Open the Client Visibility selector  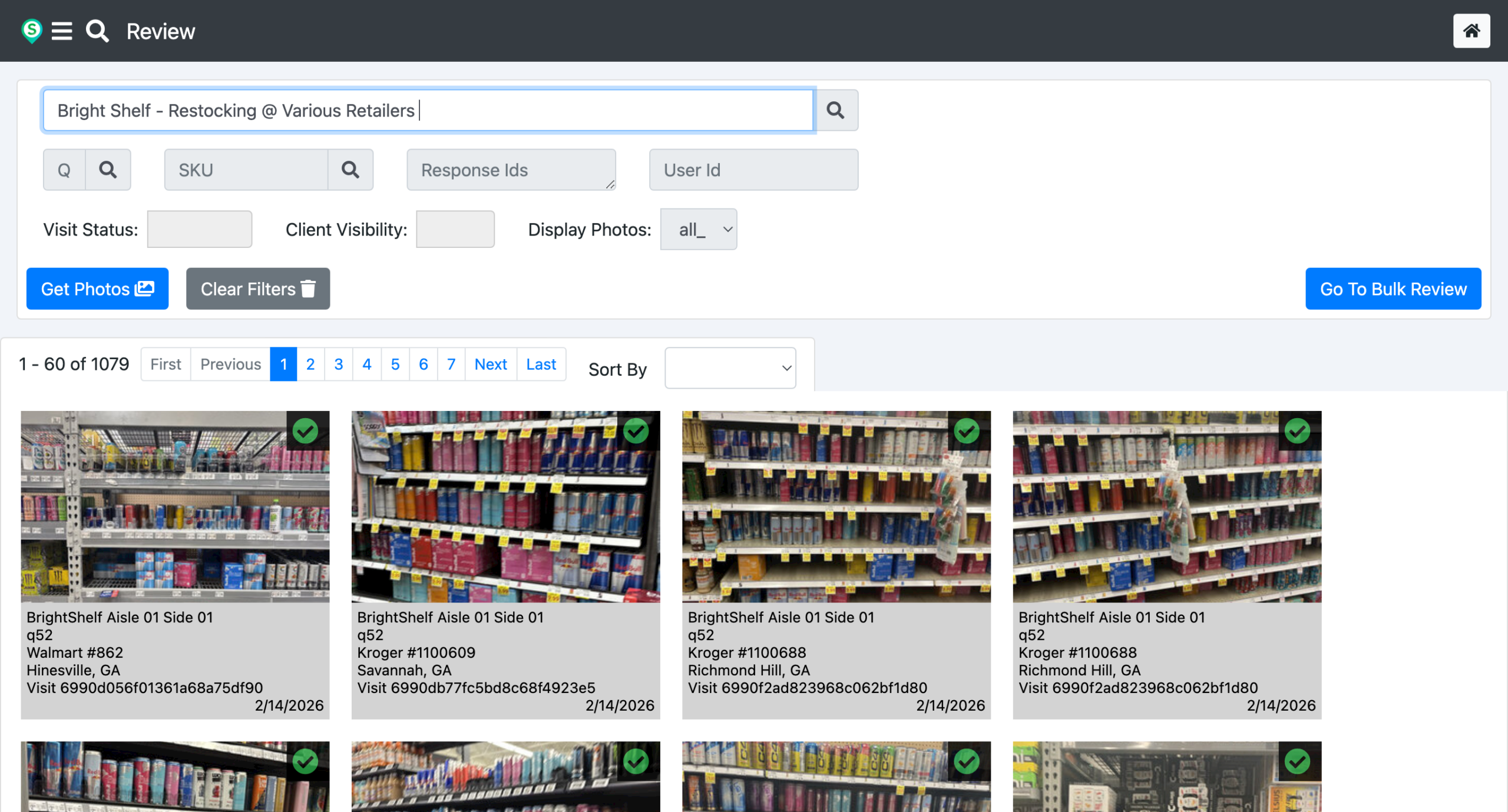click(x=455, y=229)
